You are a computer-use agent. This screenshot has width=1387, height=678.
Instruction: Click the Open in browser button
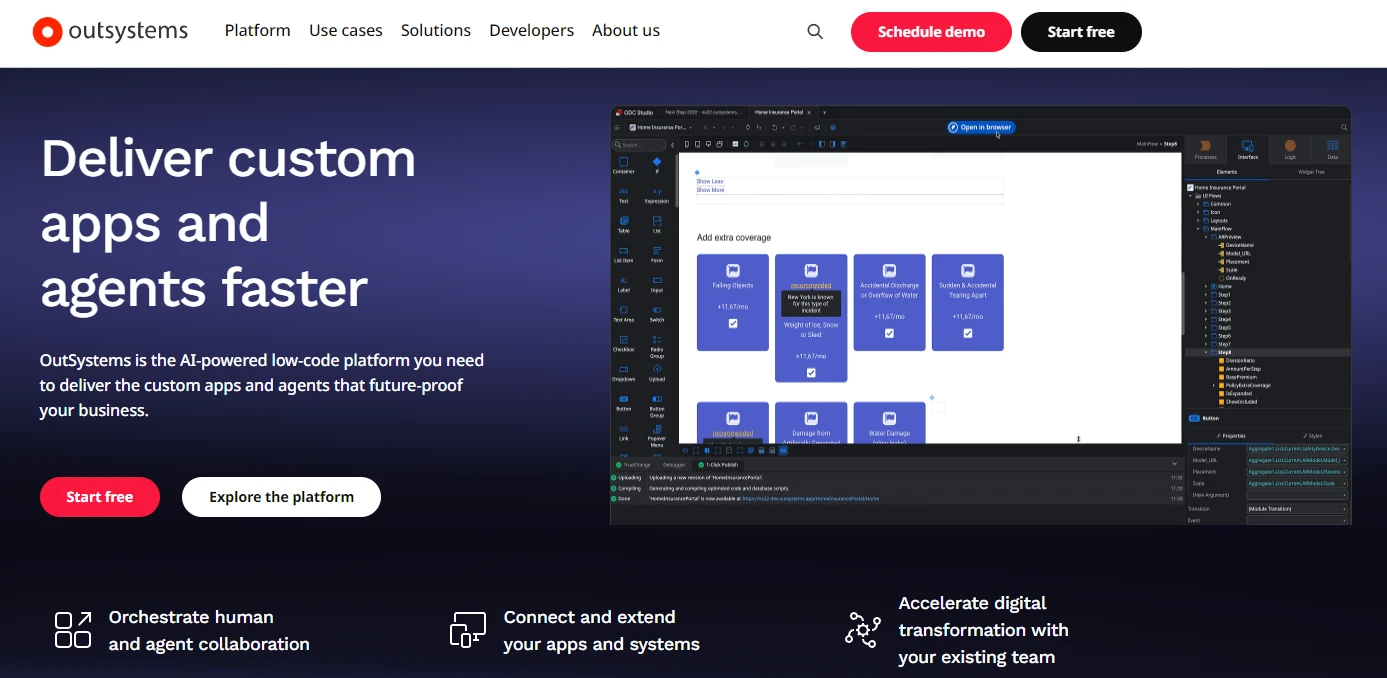pos(981,127)
